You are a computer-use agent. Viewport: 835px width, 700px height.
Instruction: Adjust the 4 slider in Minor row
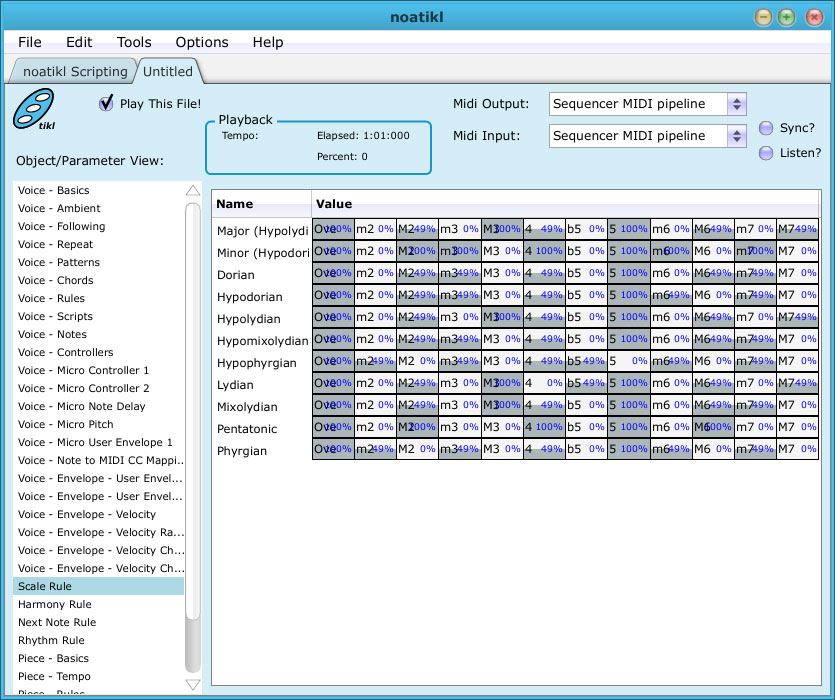pos(544,251)
